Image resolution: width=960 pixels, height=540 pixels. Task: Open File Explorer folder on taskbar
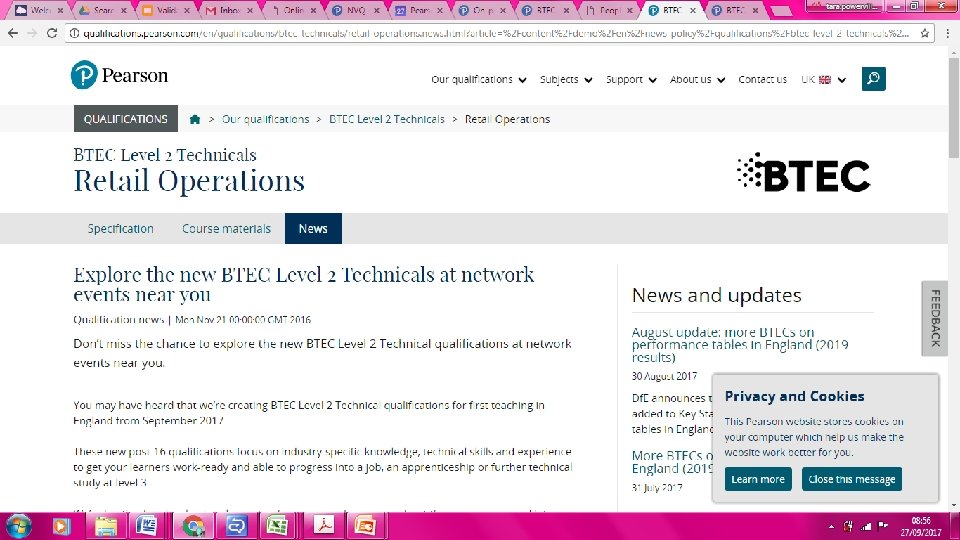coord(106,526)
